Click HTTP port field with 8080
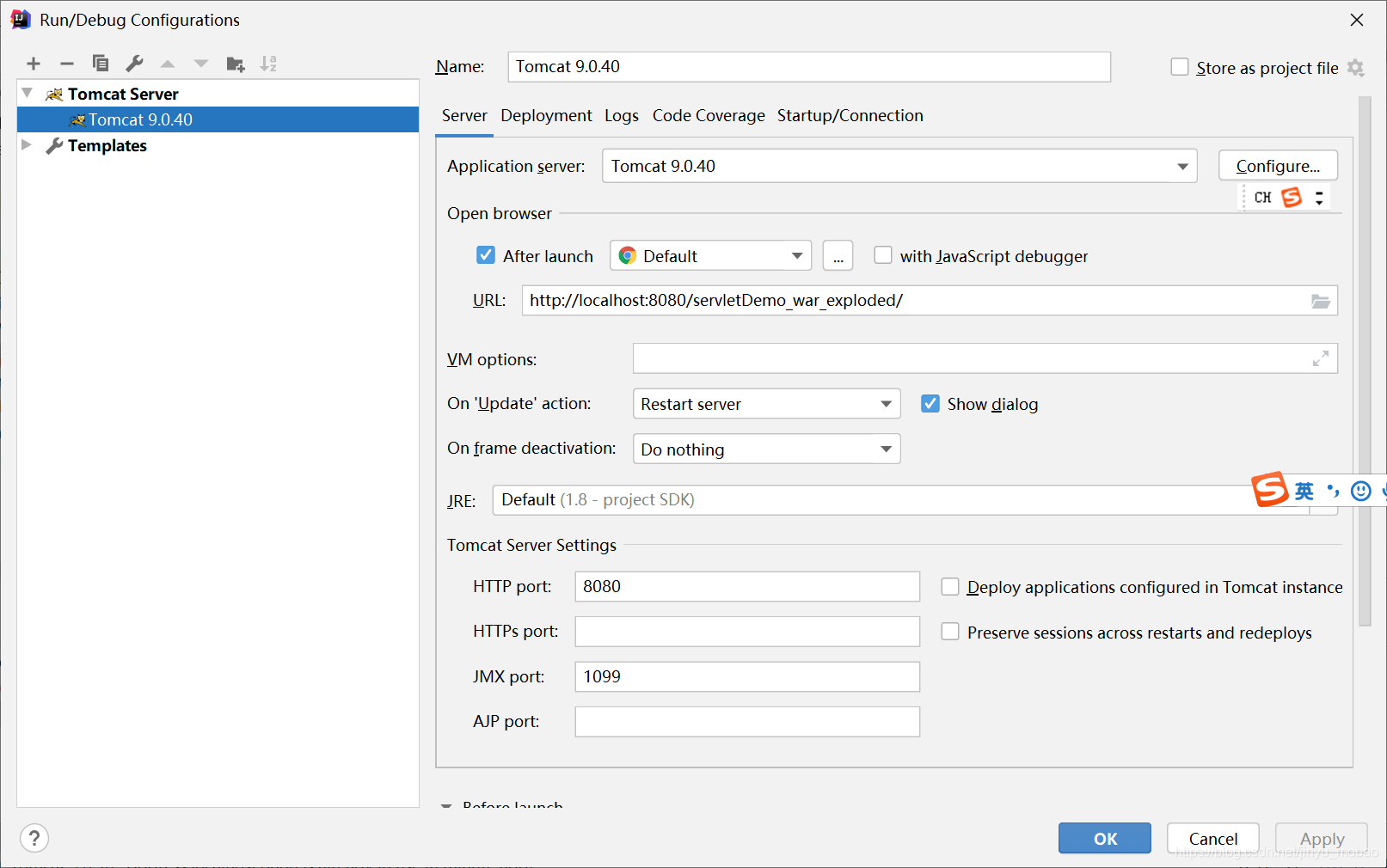This screenshot has height=868, width=1387. click(x=747, y=587)
